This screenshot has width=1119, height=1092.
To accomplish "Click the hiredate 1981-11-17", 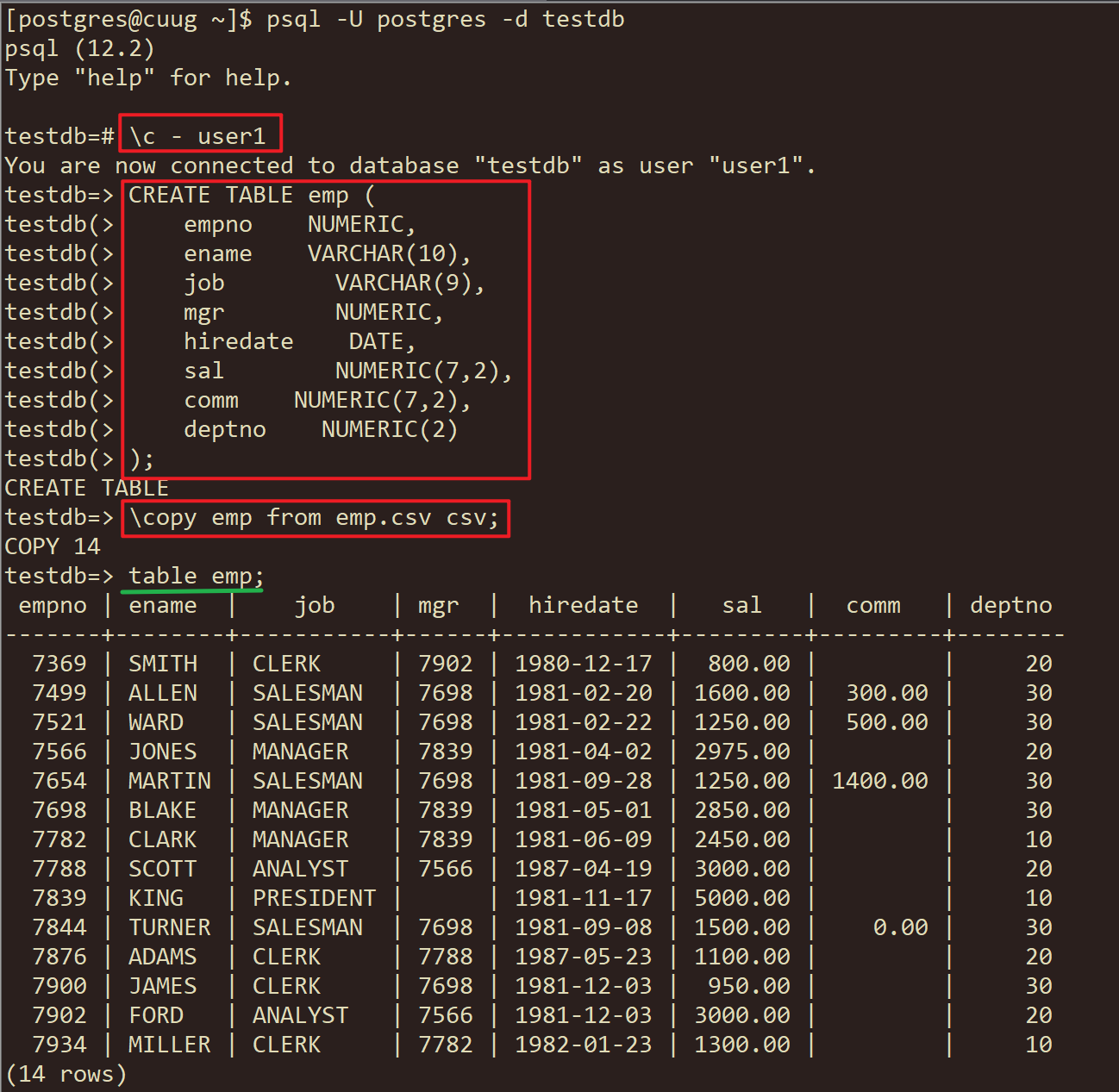I will 584,898.
